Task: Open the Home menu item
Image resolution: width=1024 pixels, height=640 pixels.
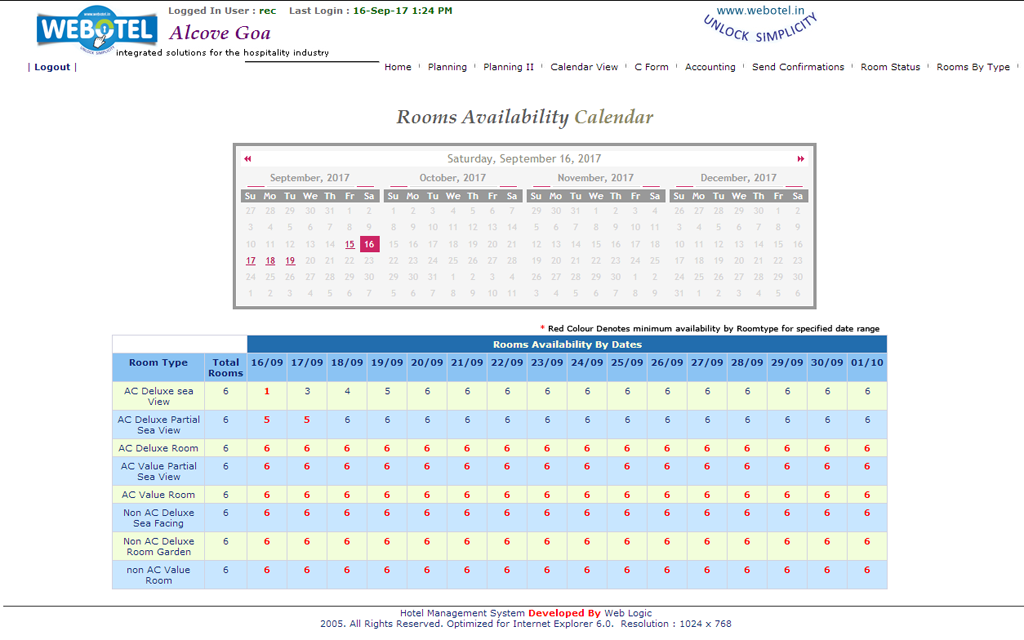Action: pyautogui.click(x=398, y=67)
